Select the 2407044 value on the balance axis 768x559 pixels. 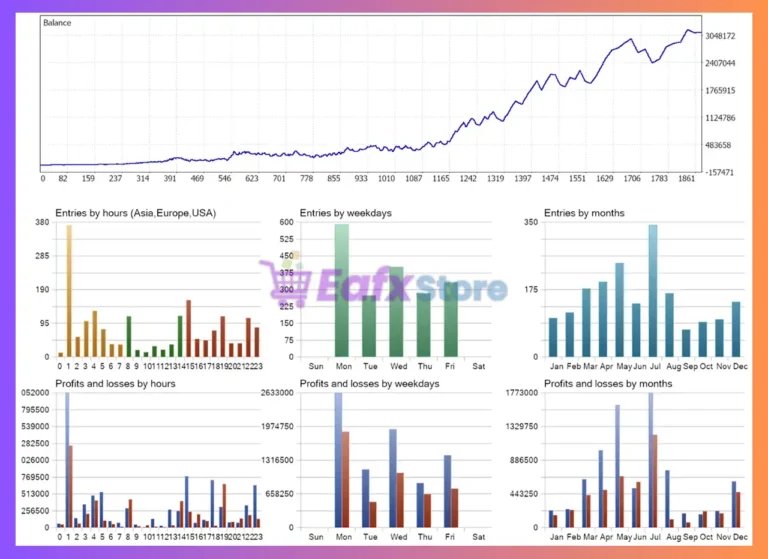click(x=720, y=63)
